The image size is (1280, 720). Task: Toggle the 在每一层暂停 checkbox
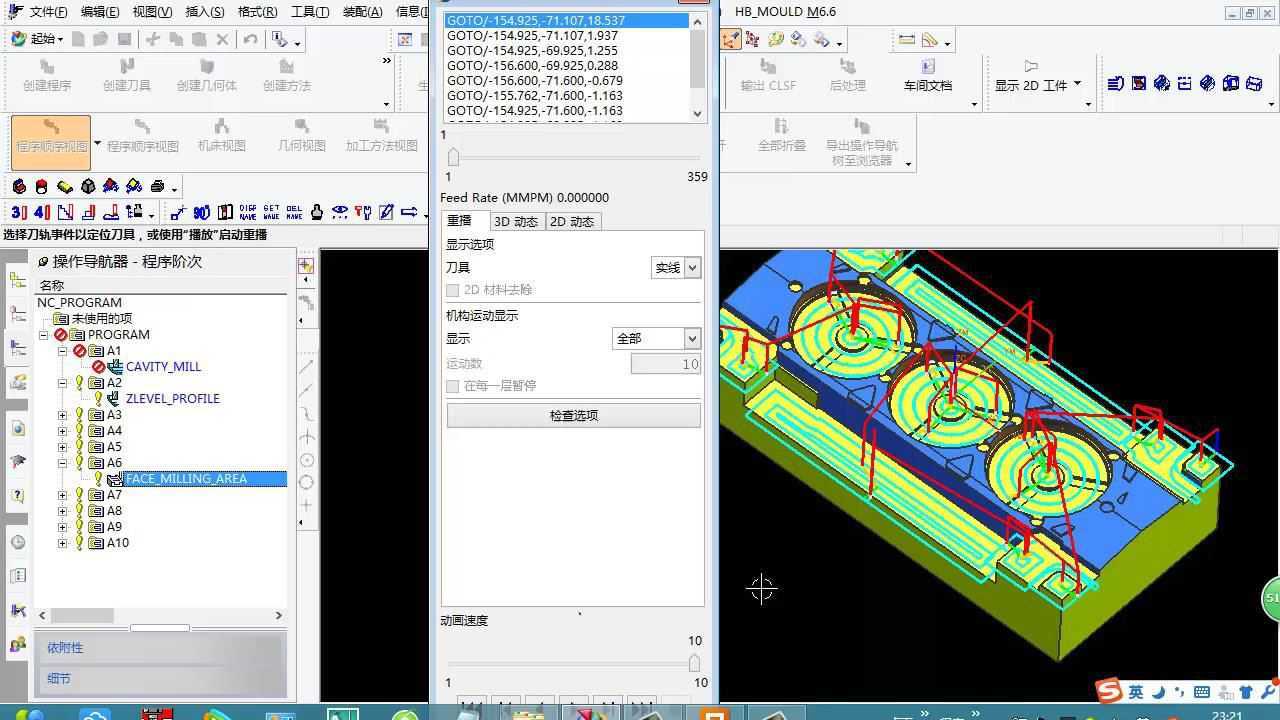453,386
